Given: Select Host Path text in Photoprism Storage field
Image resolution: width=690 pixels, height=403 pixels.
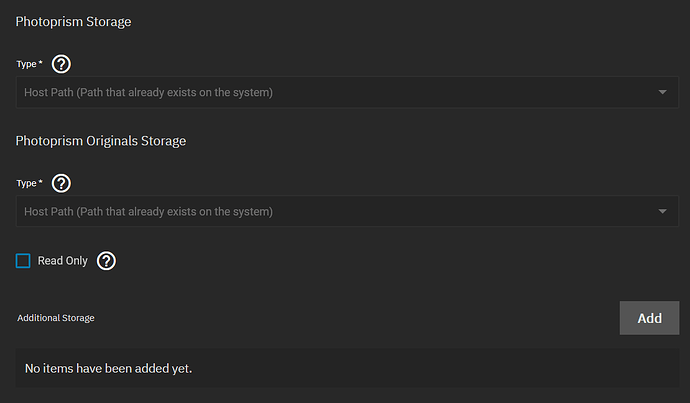Looking at the screenshot, I should tap(148, 92).
